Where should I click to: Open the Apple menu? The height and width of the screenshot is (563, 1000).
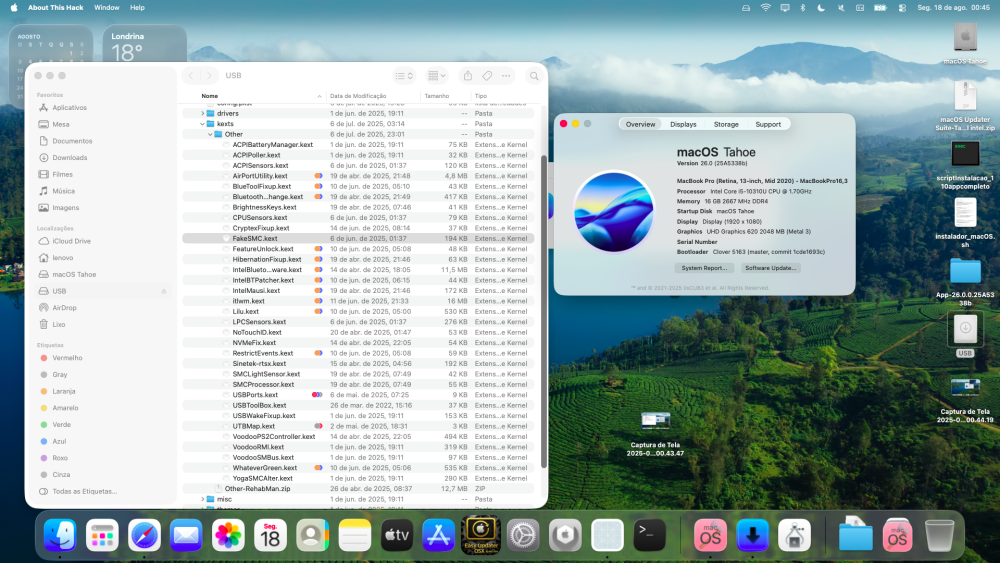click(x=14, y=8)
